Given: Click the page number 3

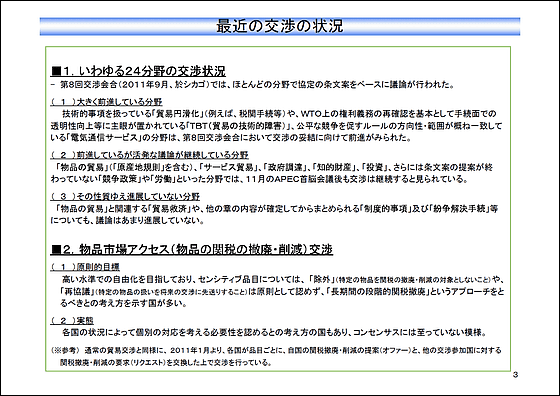Looking at the screenshot, I should [515, 375].
